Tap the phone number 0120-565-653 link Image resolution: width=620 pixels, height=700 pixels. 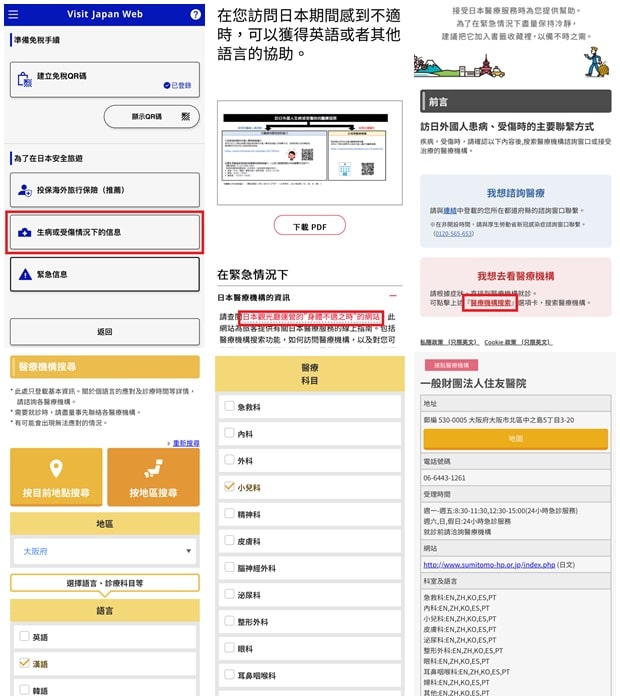click(454, 233)
